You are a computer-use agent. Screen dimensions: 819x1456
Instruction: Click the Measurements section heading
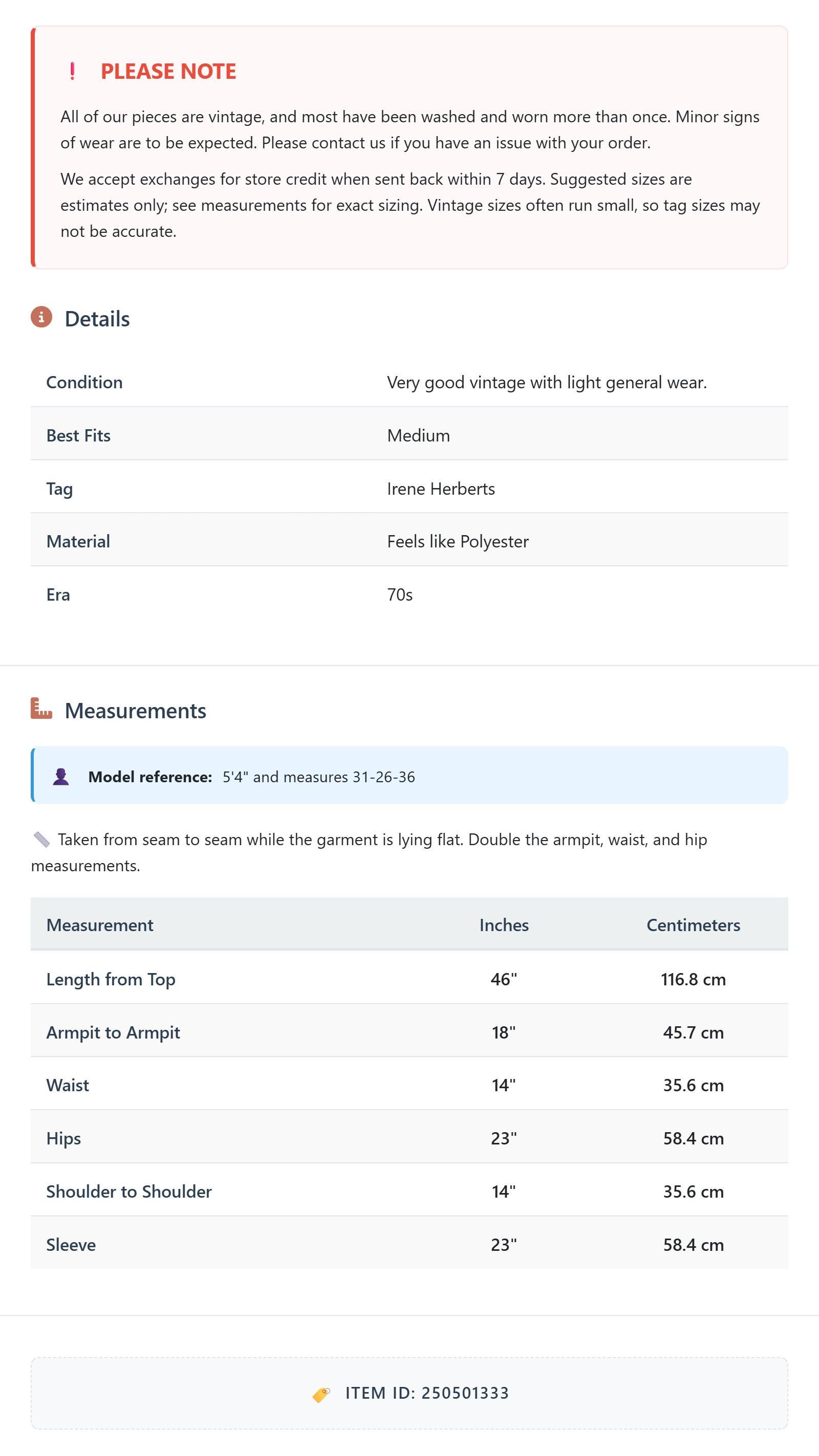click(x=136, y=711)
